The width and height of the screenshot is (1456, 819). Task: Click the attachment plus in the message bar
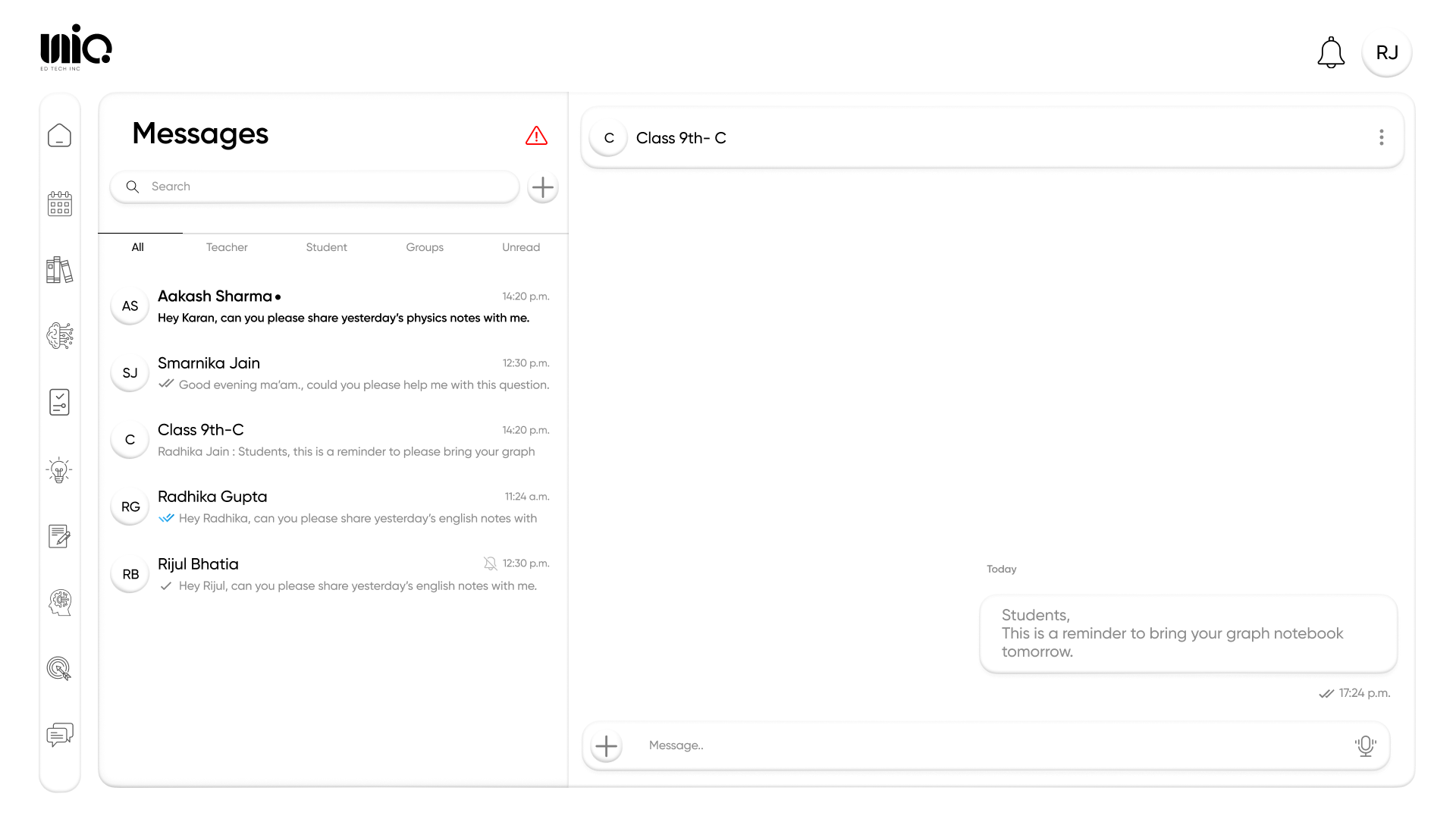[606, 745]
